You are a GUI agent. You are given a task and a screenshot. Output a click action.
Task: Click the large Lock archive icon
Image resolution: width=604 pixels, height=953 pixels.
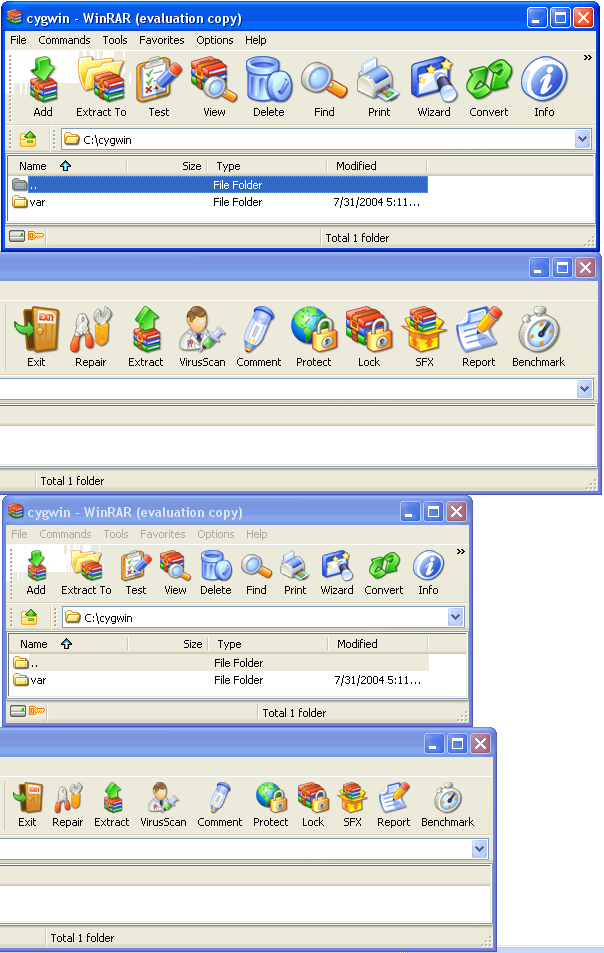(369, 329)
